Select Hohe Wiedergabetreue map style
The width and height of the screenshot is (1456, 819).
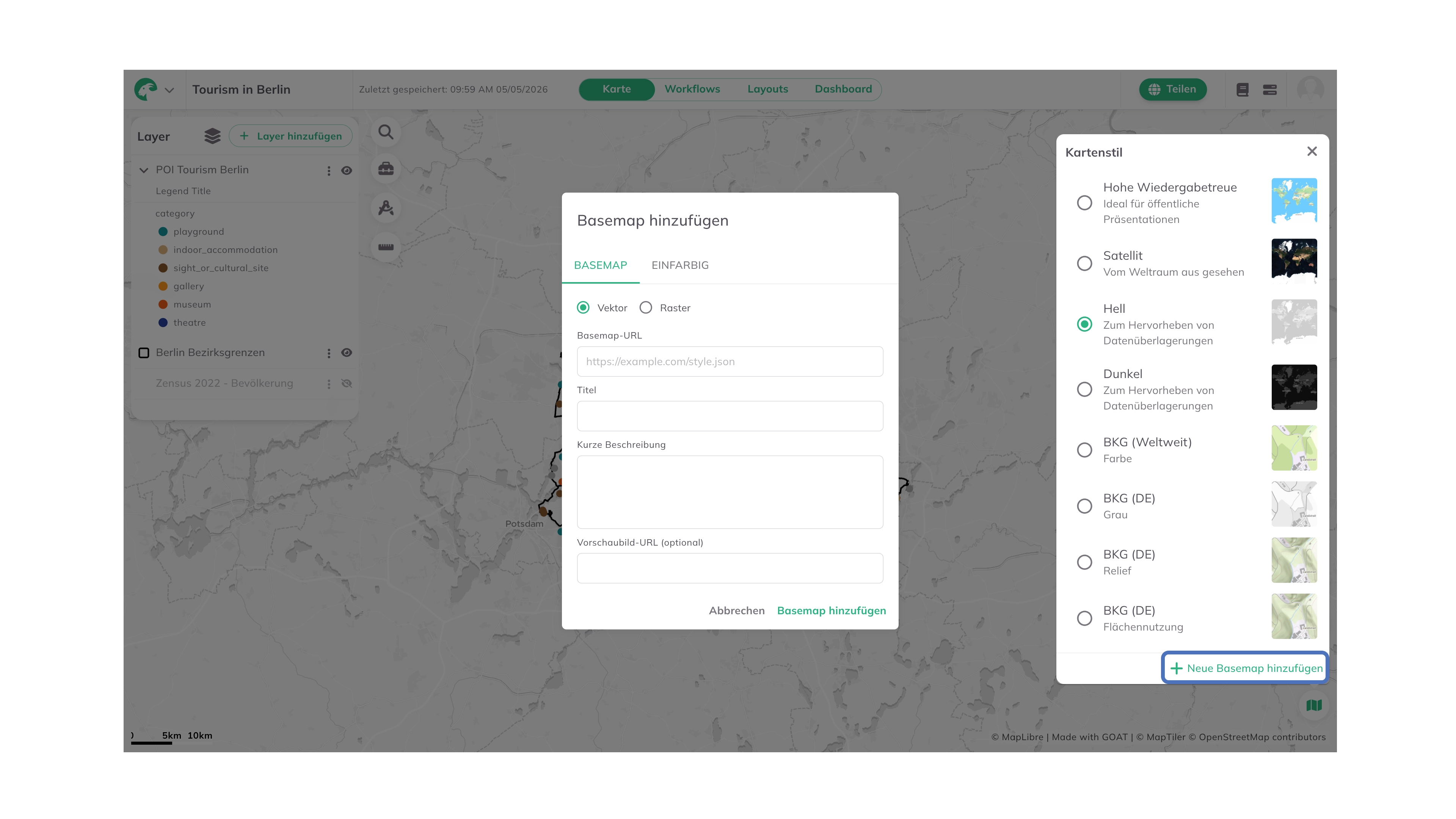(1084, 203)
